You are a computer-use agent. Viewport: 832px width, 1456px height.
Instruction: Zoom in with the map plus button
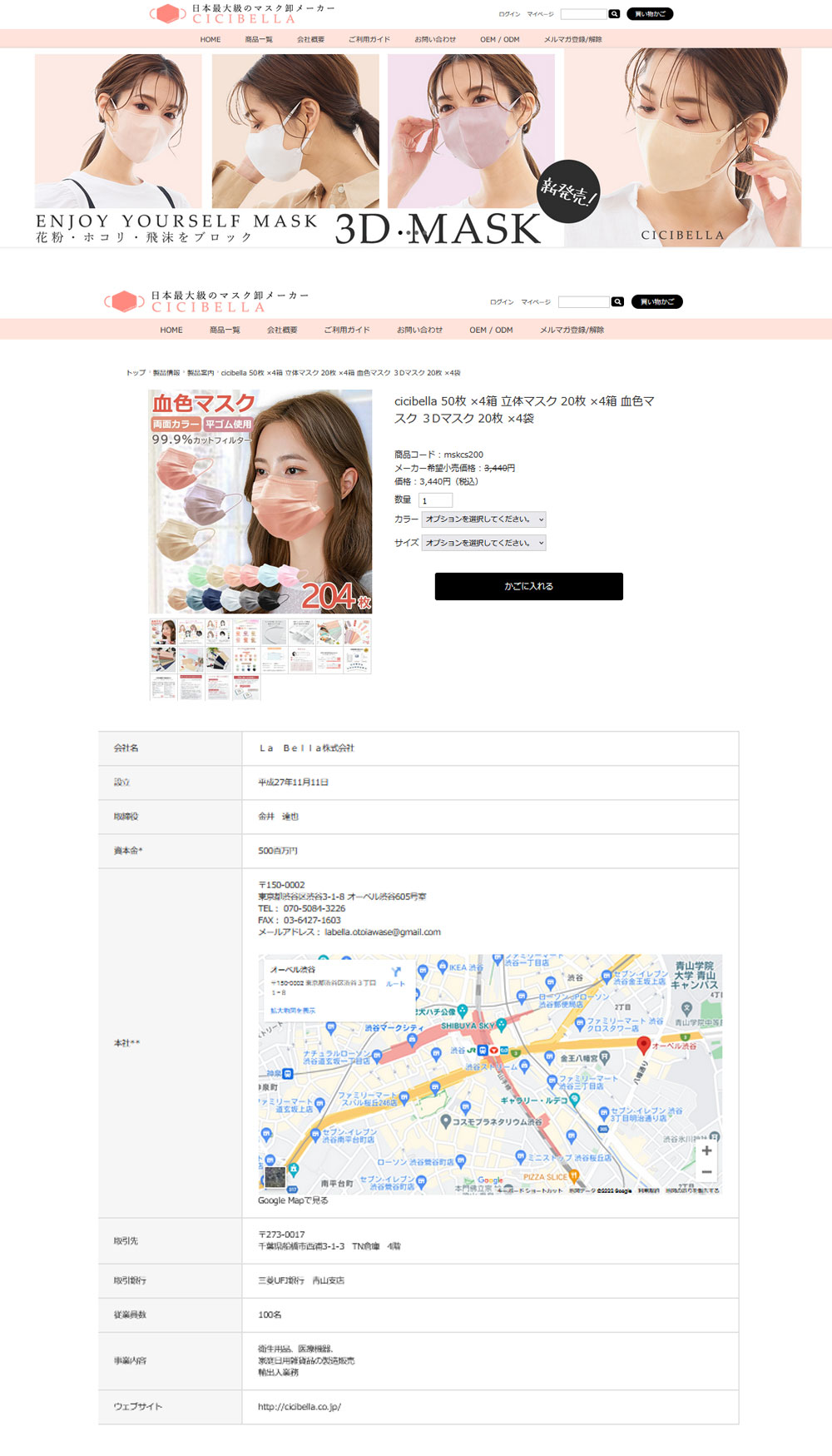[706, 1150]
